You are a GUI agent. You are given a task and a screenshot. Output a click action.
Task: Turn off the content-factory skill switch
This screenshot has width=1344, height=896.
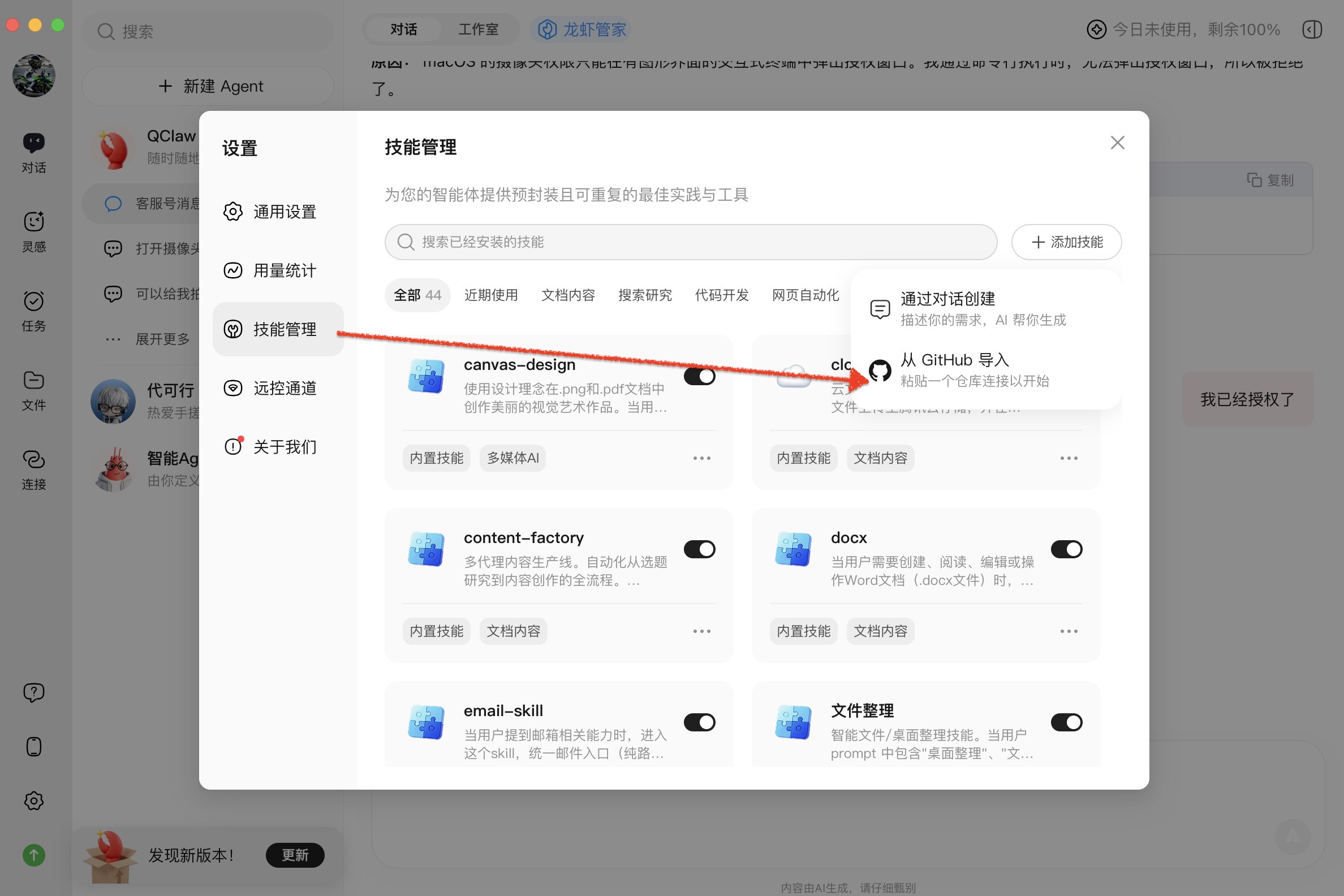point(699,549)
